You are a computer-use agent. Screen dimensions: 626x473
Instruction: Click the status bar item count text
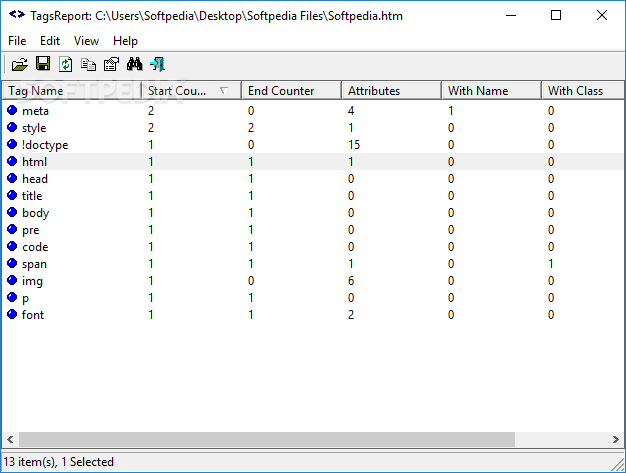click(x=59, y=462)
